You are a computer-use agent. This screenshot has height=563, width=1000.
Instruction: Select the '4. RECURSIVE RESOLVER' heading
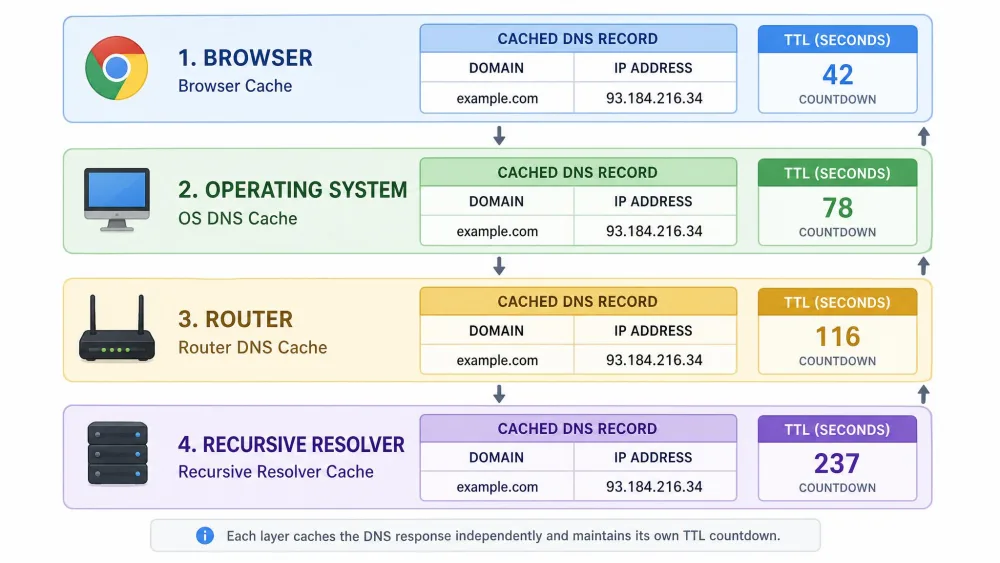[291, 444]
